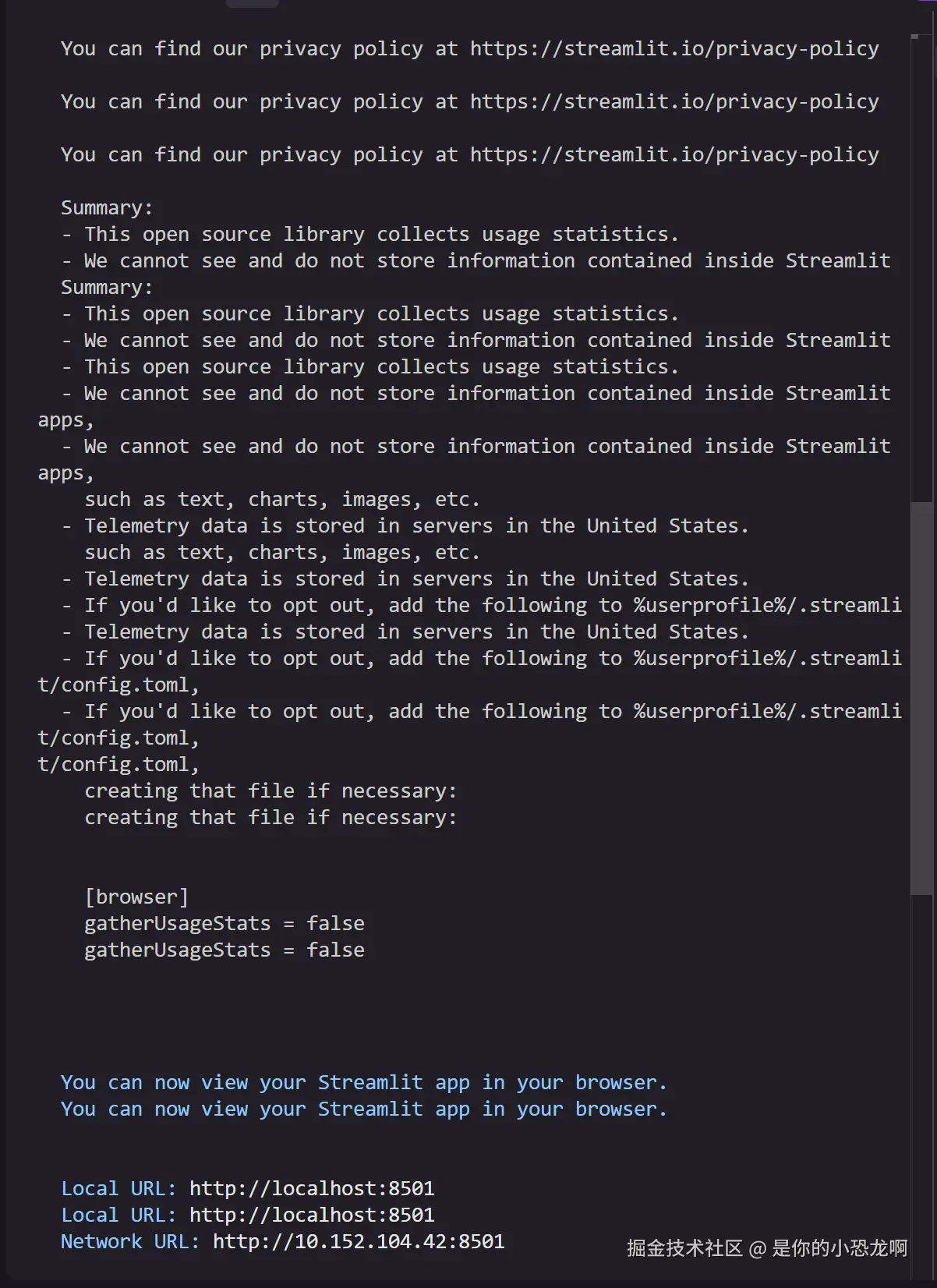937x1288 pixels.
Task: Click the first http://localhost:8501 link
Action: tap(312, 1188)
